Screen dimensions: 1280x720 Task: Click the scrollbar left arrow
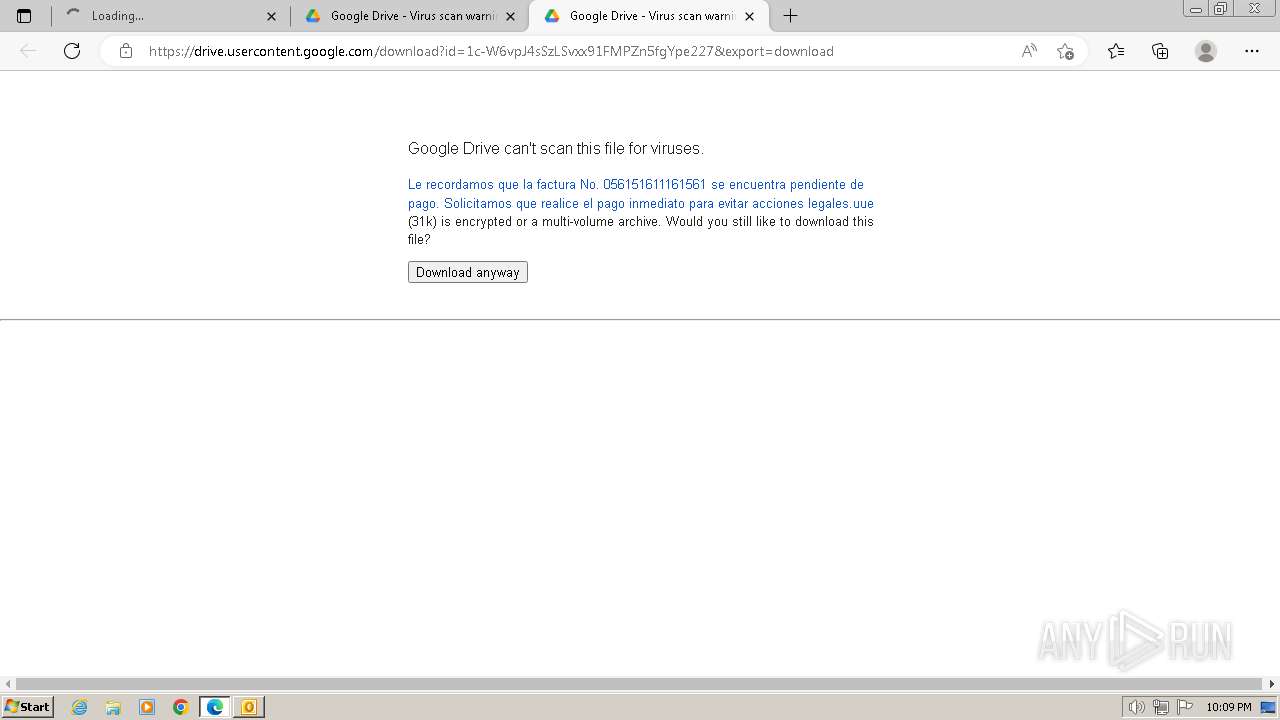[x=8, y=684]
